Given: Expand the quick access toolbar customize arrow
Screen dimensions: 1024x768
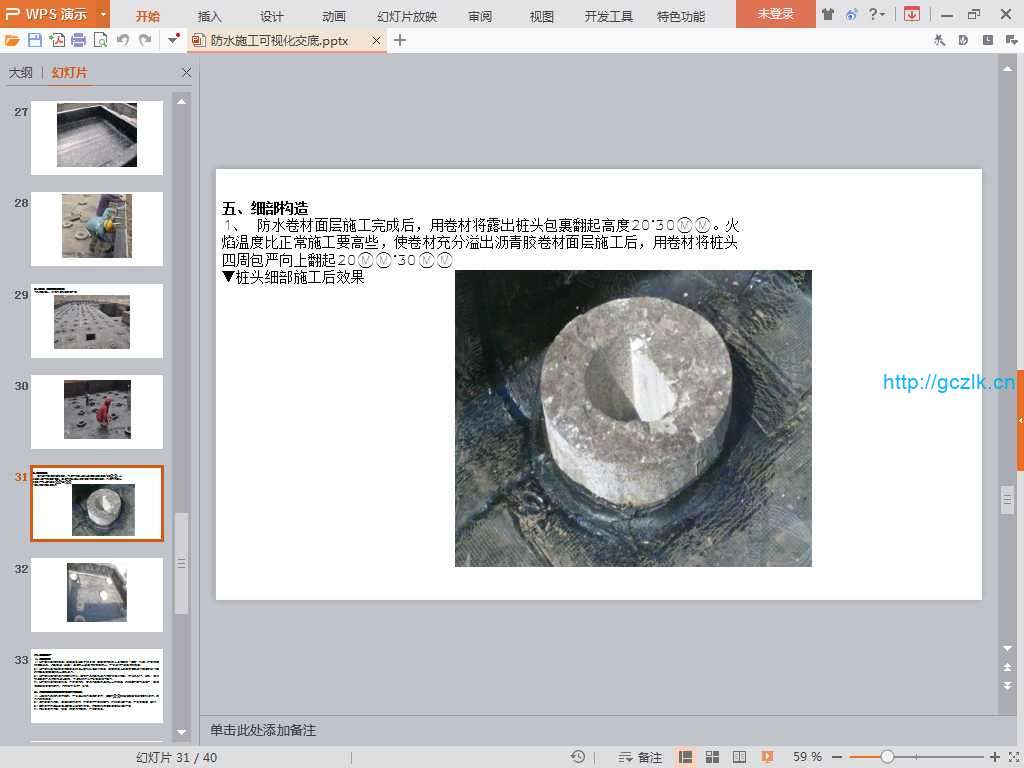Looking at the screenshot, I should 174,38.
